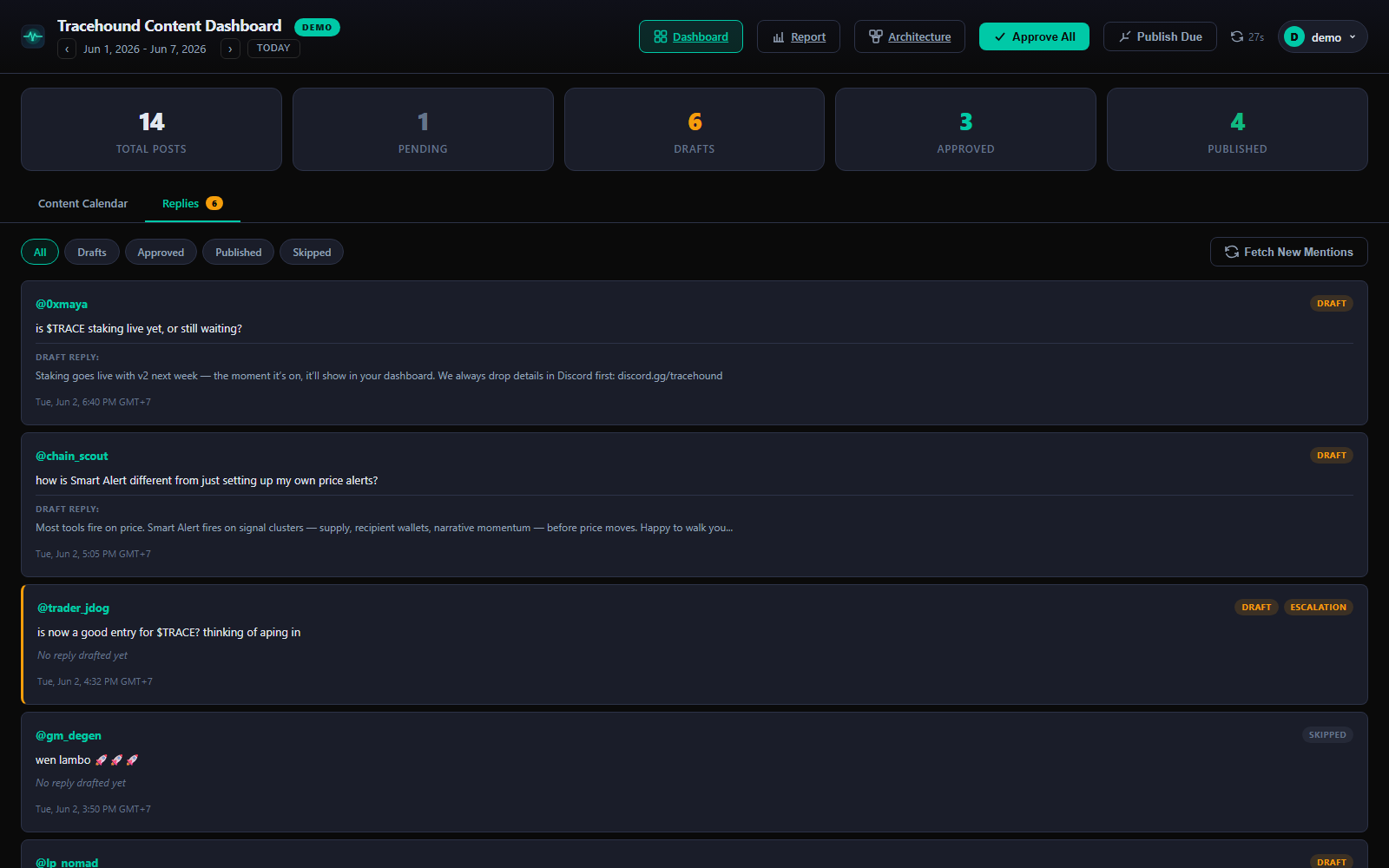Click the SKIPPED badge on gm_degen's mention
Screen dimensions: 1389x868
coord(1327,735)
